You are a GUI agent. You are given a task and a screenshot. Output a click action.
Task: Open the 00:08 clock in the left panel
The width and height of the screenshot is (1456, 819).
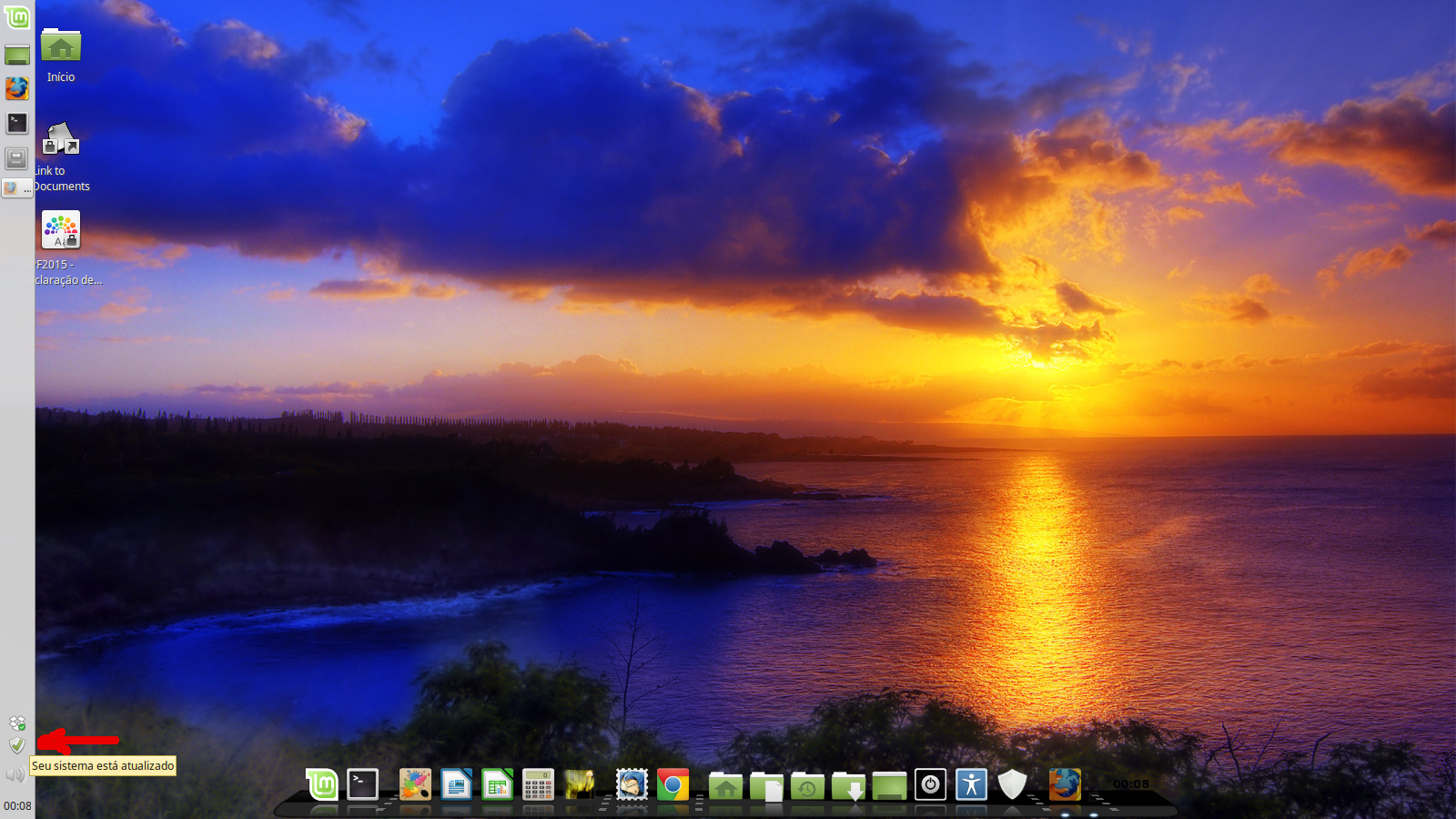click(17, 805)
